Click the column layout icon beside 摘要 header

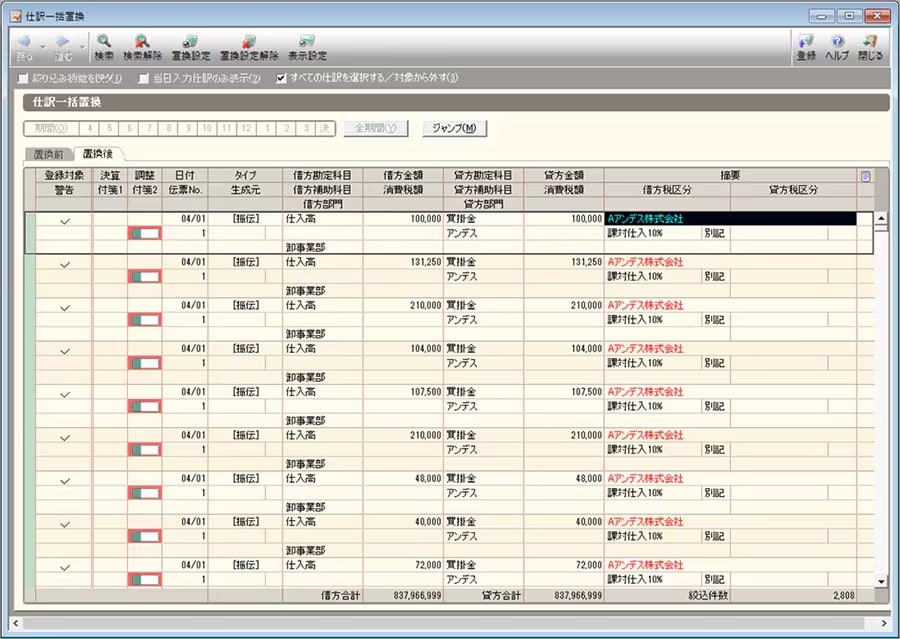[866, 176]
